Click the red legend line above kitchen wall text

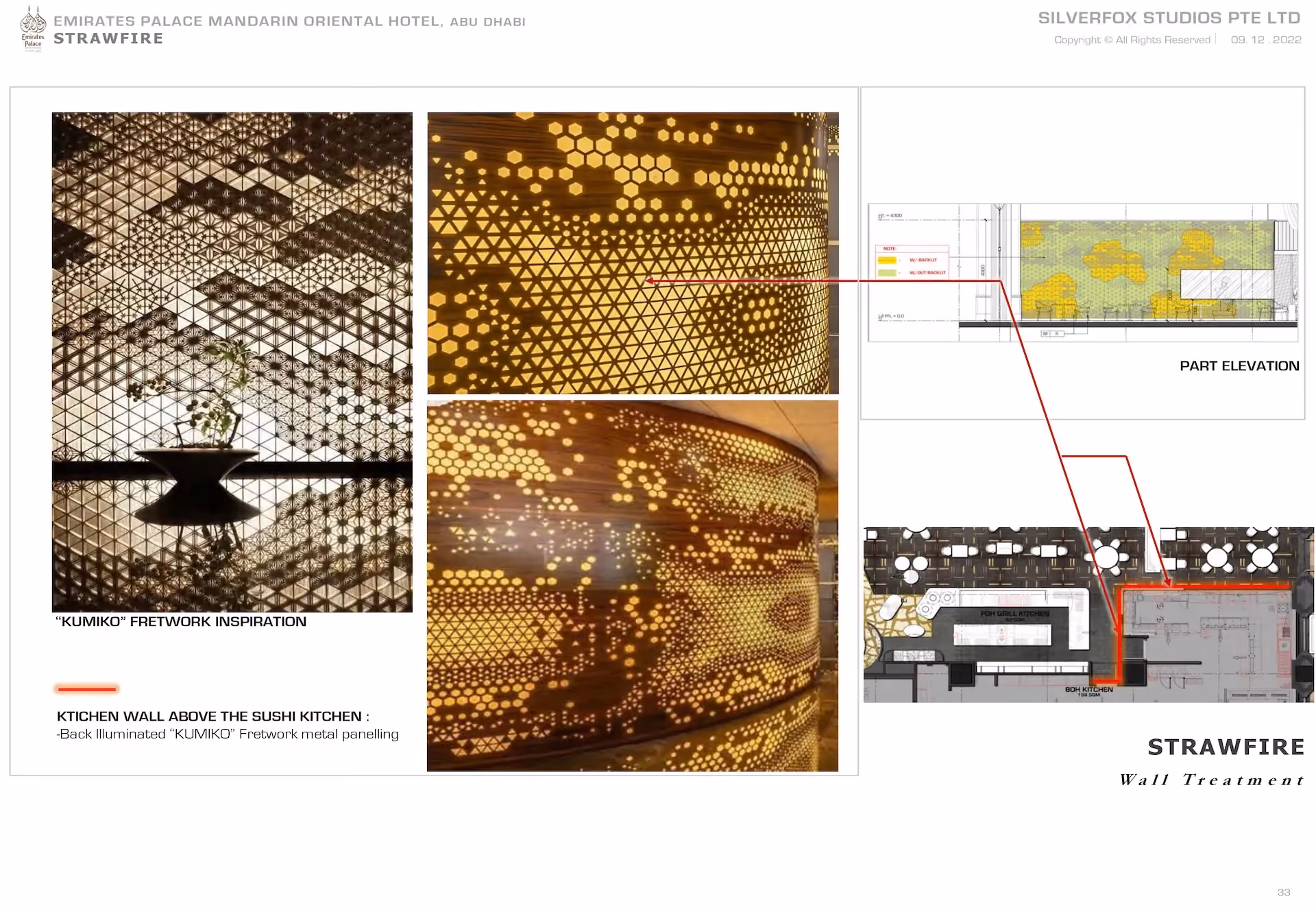[x=87, y=688]
